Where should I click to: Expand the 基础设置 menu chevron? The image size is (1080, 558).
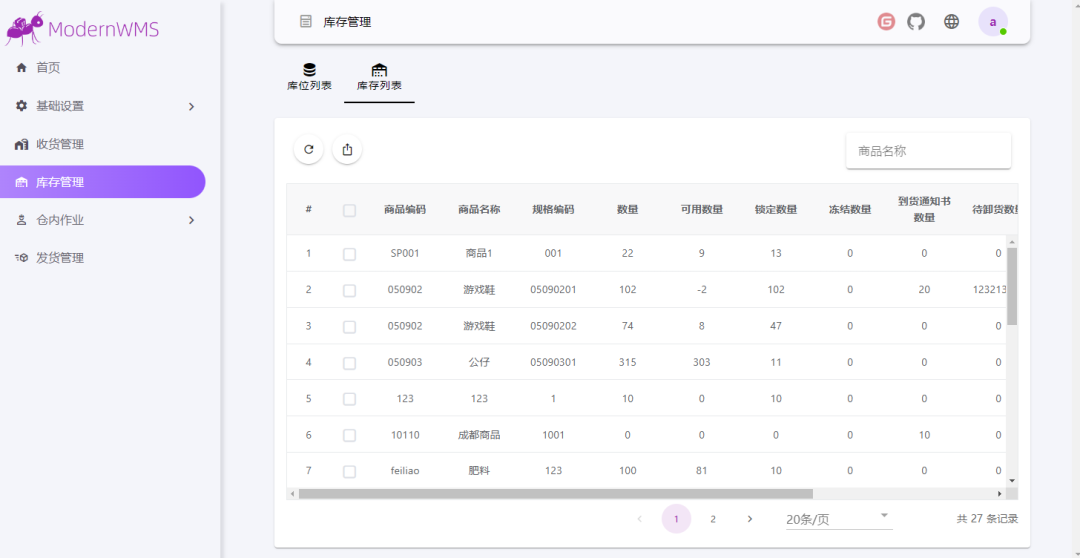click(x=191, y=106)
